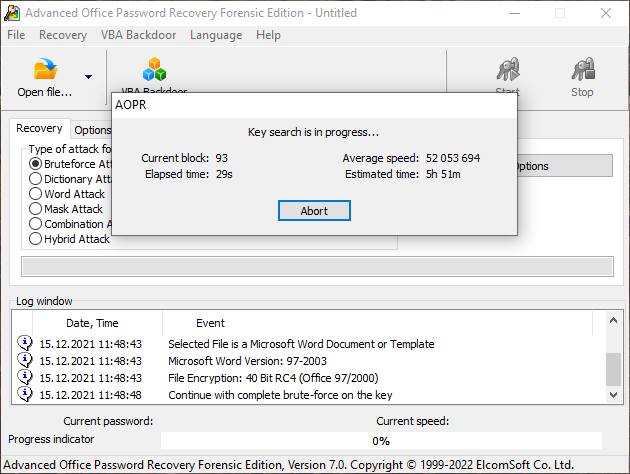Viewport: 630px width, 474px height.
Task: Select the Bruteforce Attack radio button
Action: tap(36, 164)
